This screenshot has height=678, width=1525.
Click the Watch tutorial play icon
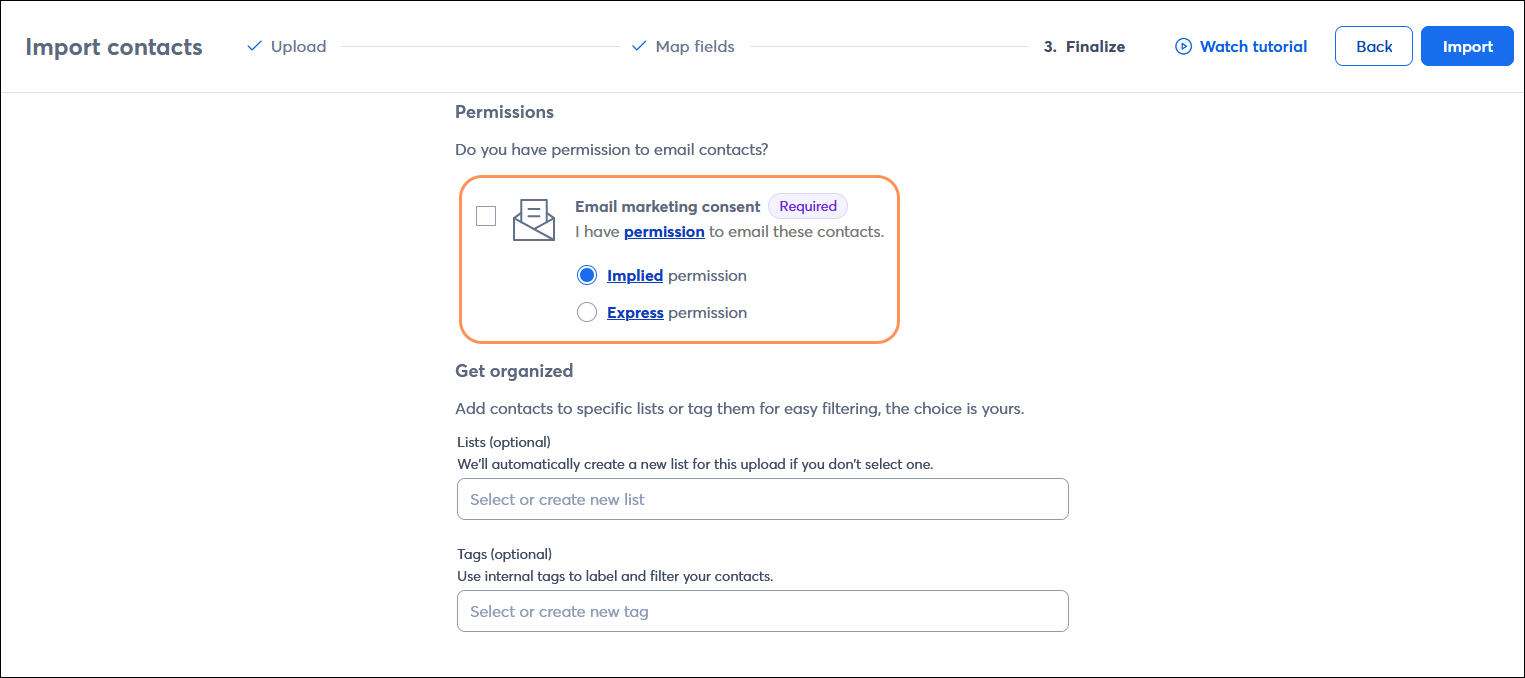(x=1183, y=46)
